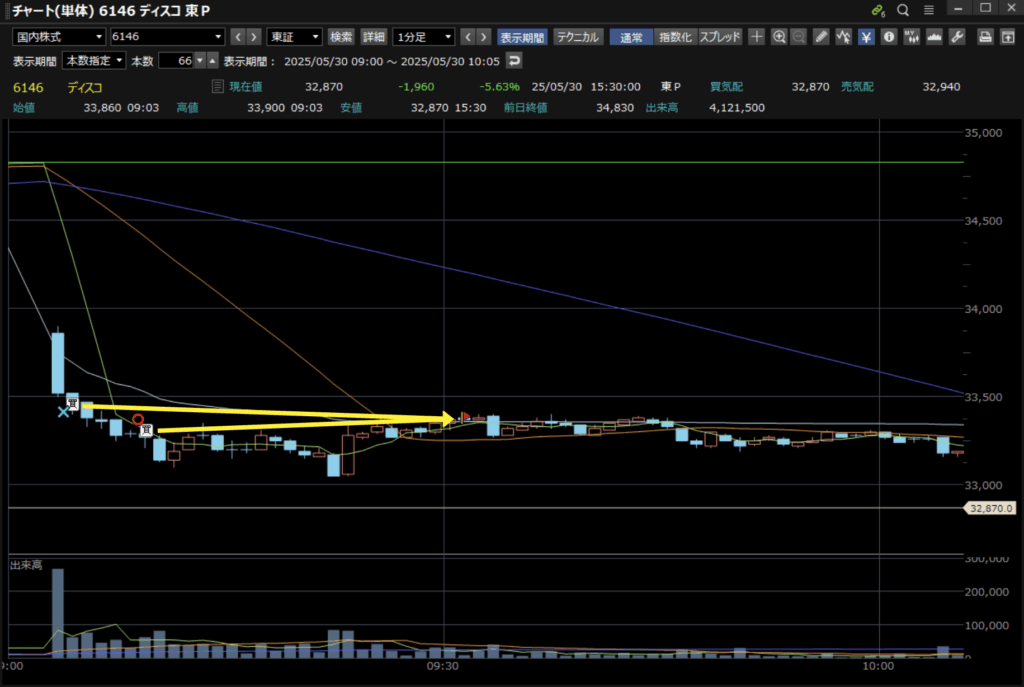
Task: Increase the 本数 bar count
Action: click(x=212, y=61)
